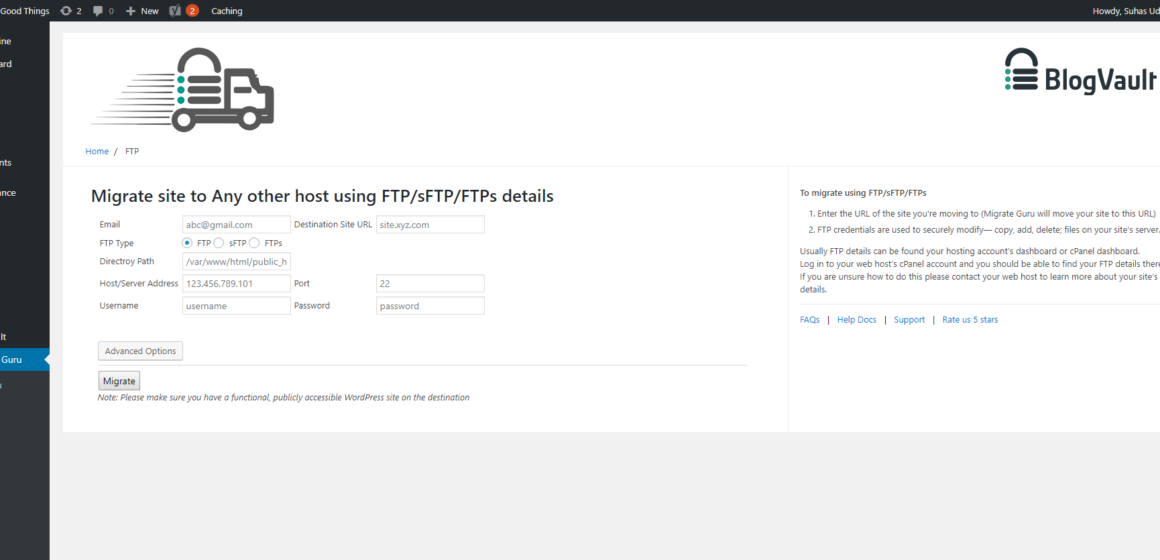Go to Home breadcrumb link
Viewport: 1160px width, 560px height.
coord(97,151)
